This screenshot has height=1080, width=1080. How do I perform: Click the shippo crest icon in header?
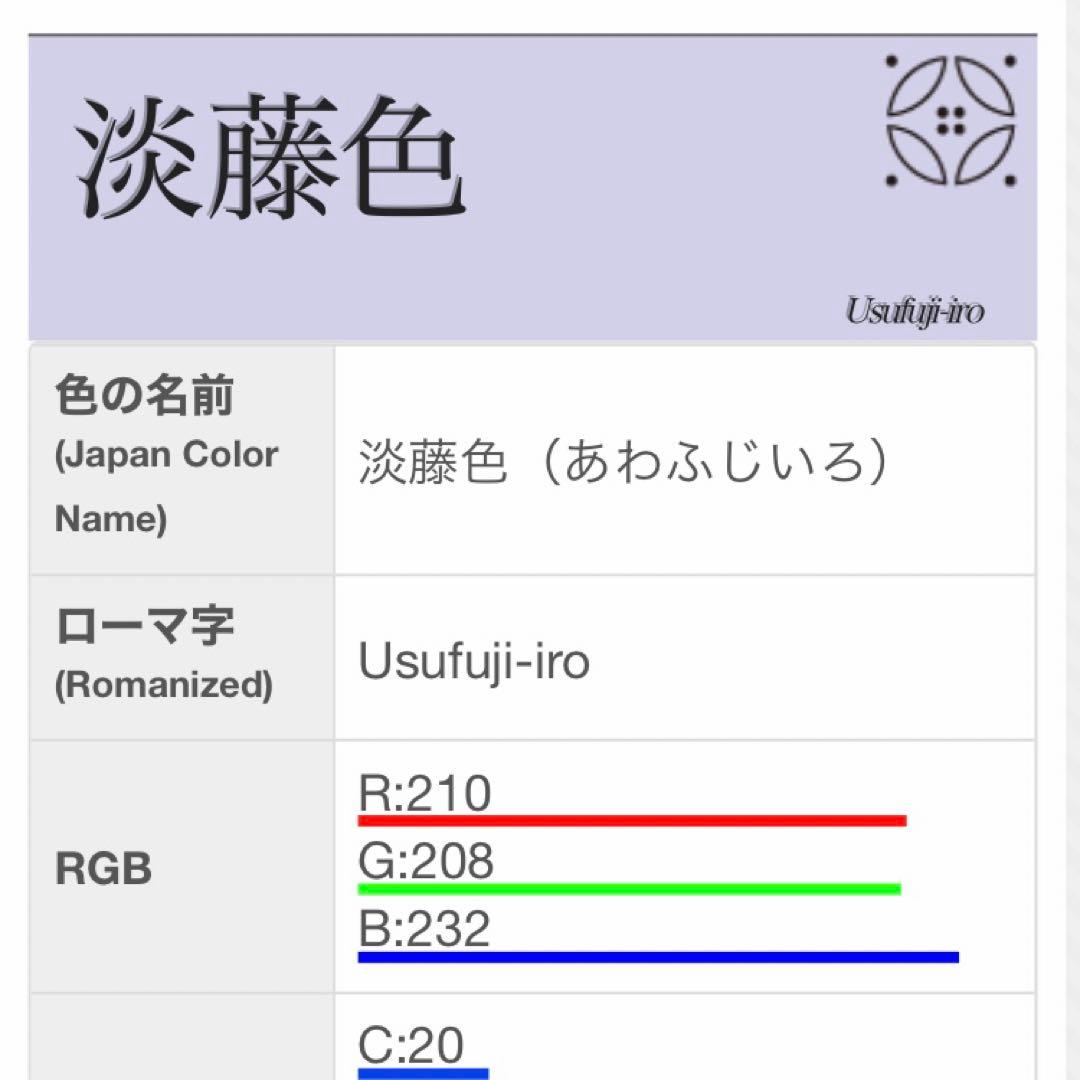[x=950, y=121]
